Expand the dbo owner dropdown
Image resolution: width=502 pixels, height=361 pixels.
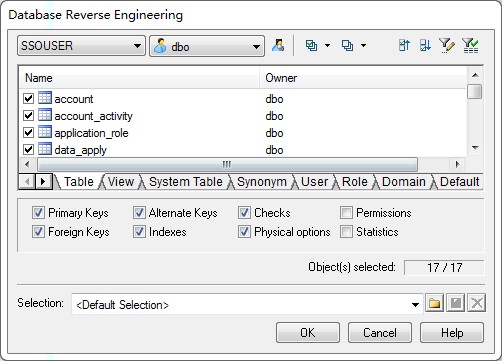coord(207,46)
